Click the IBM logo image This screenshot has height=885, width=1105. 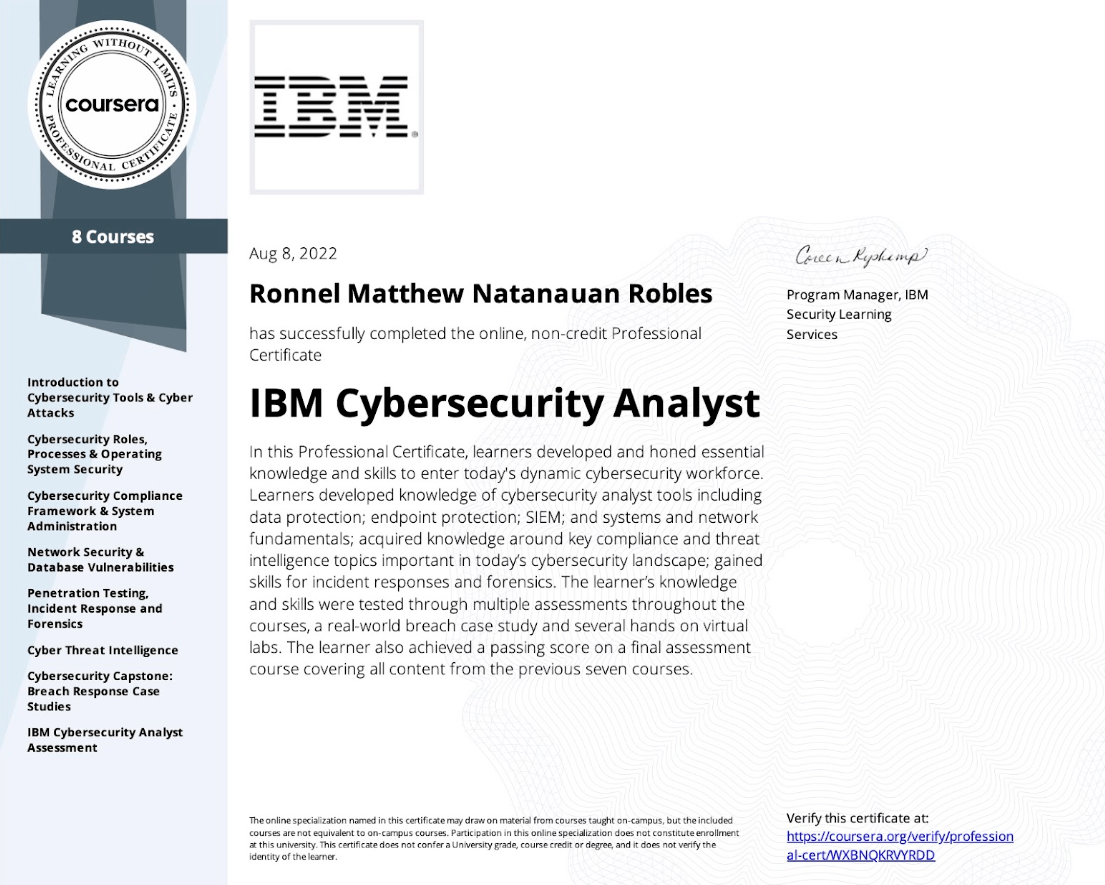coord(336,107)
